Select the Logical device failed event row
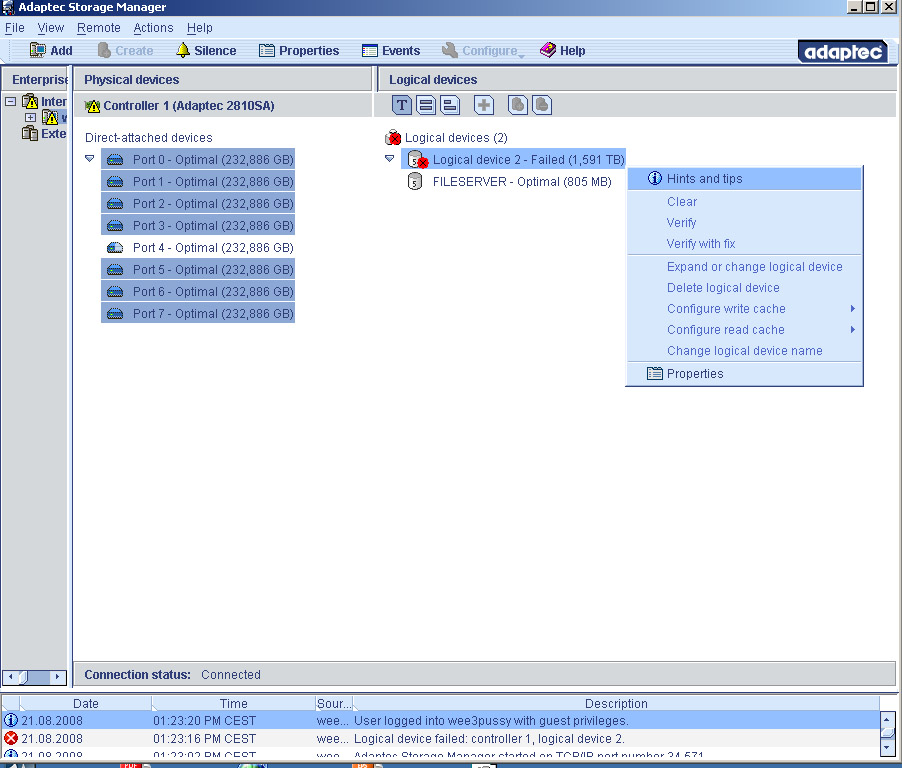This screenshot has height=768, width=902. 441,738
